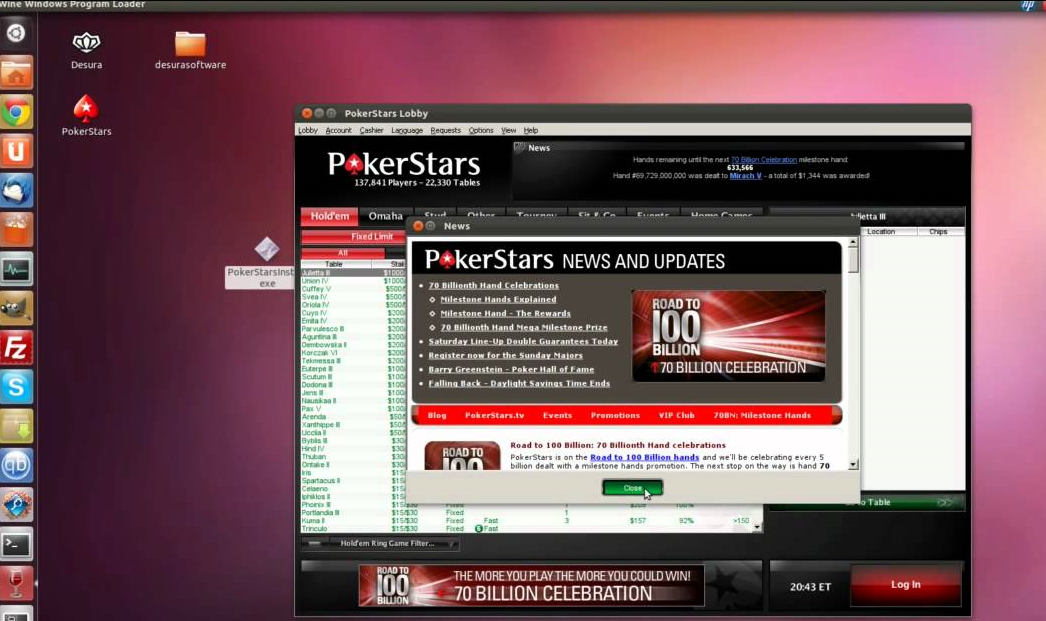Open the Language menu
1046x621 pixels.
[407, 130]
